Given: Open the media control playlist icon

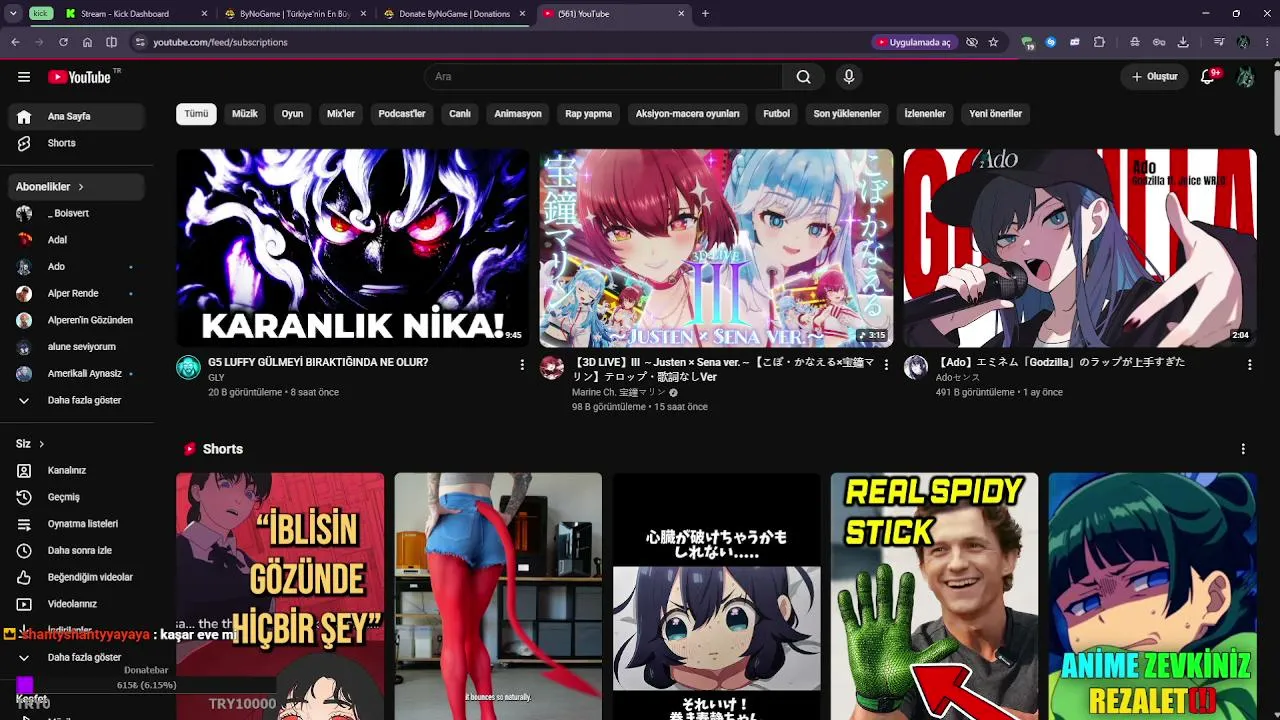Looking at the screenshot, I should [x=1219, y=42].
